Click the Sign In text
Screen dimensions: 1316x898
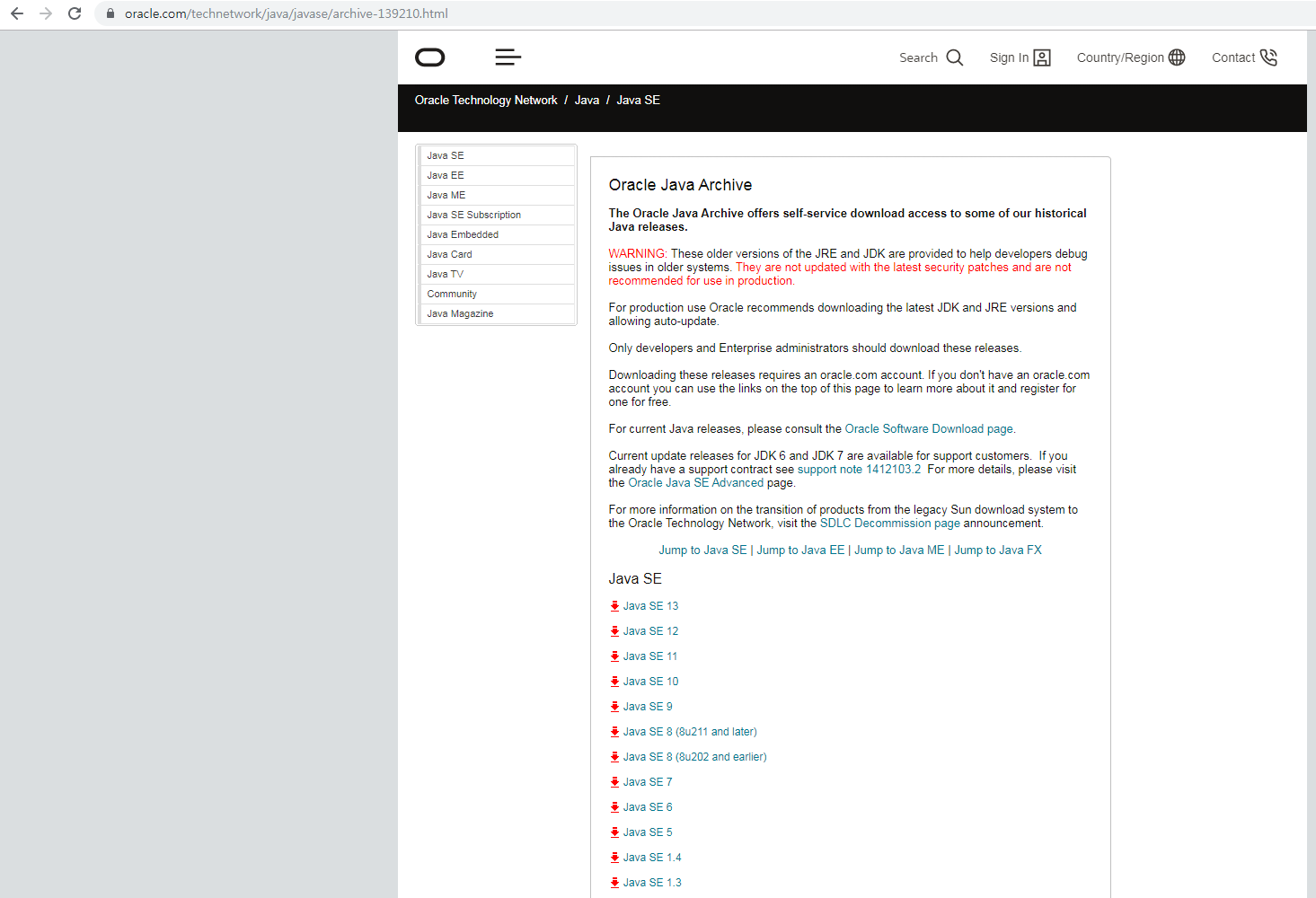[x=1009, y=57]
